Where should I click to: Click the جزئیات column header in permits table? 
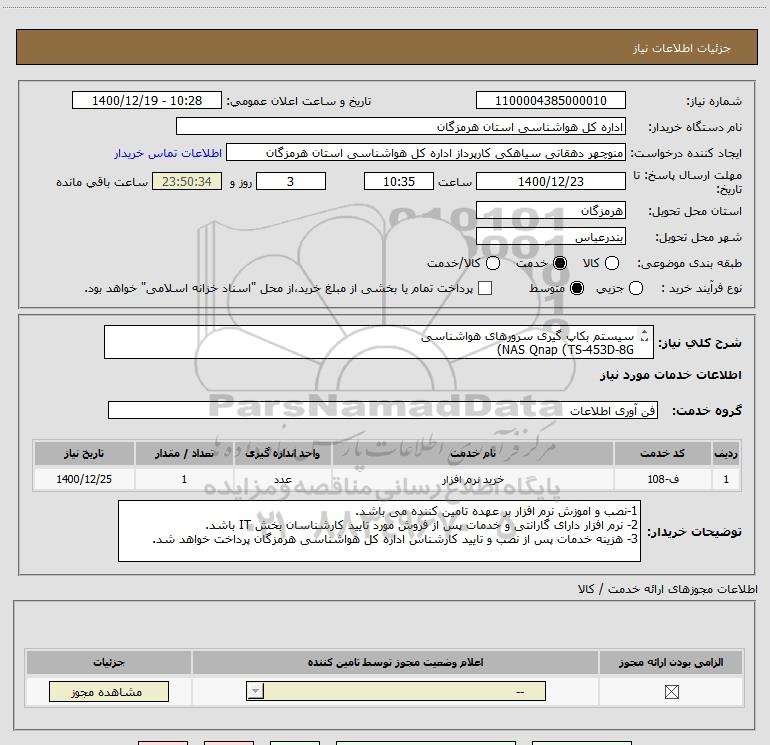[x=109, y=662]
